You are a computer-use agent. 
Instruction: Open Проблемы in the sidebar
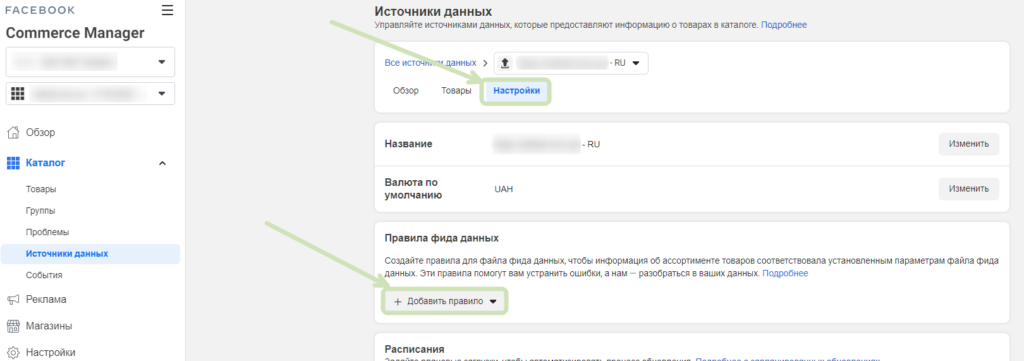pos(48,232)
